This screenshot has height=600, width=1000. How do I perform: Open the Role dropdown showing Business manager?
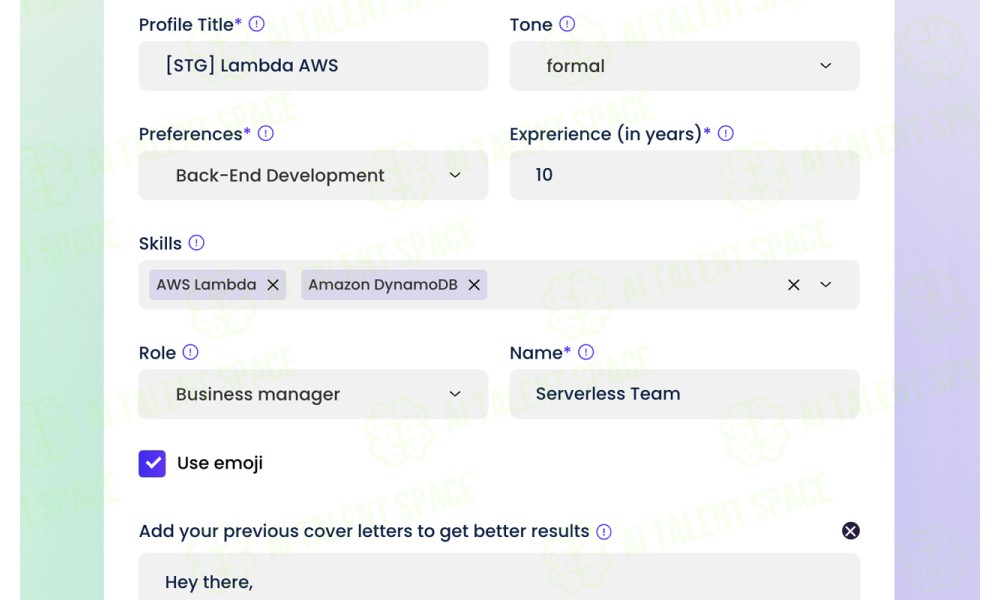point(313,394)
